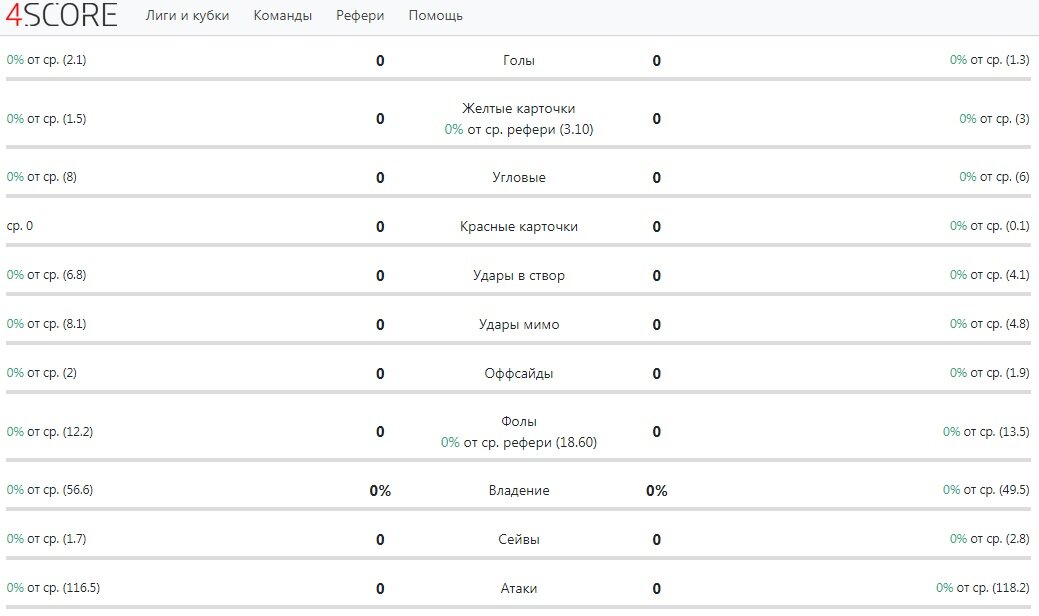Click the 'ср. 0' red cards text
The height and width of the screenshot is (616, 1039).
coord(20,226)
